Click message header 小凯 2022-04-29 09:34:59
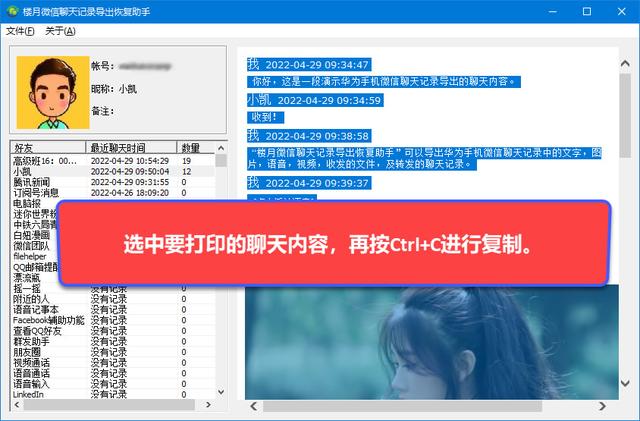The height and width of the screenshot is (421, 640). (x=315, y=100)
